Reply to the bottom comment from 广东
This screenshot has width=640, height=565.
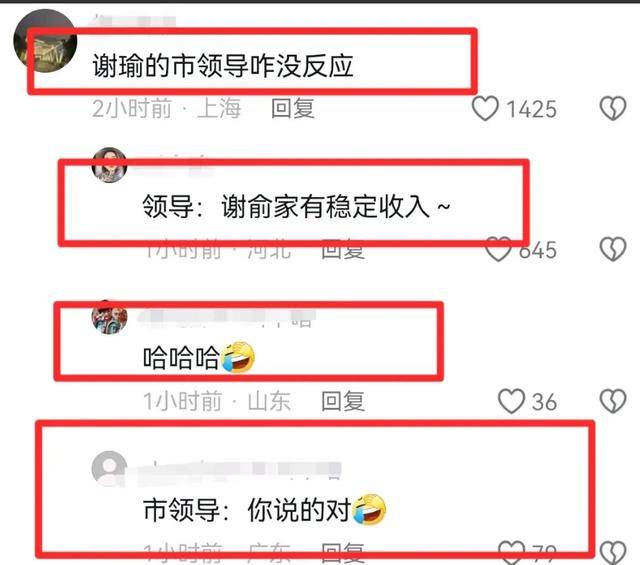pyautogui.click(x=342, y=553)
